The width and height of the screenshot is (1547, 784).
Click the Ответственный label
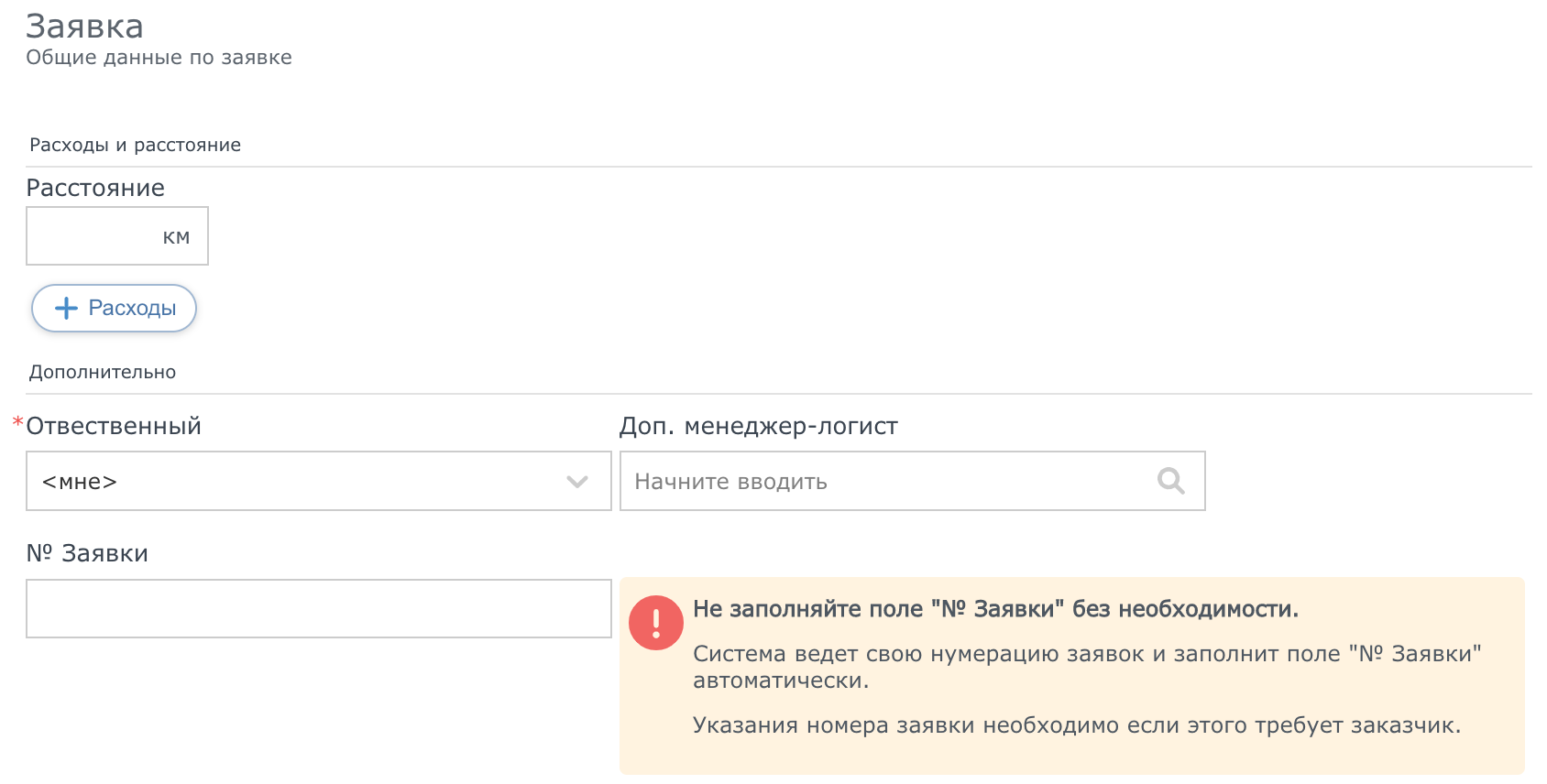point(114,426)
